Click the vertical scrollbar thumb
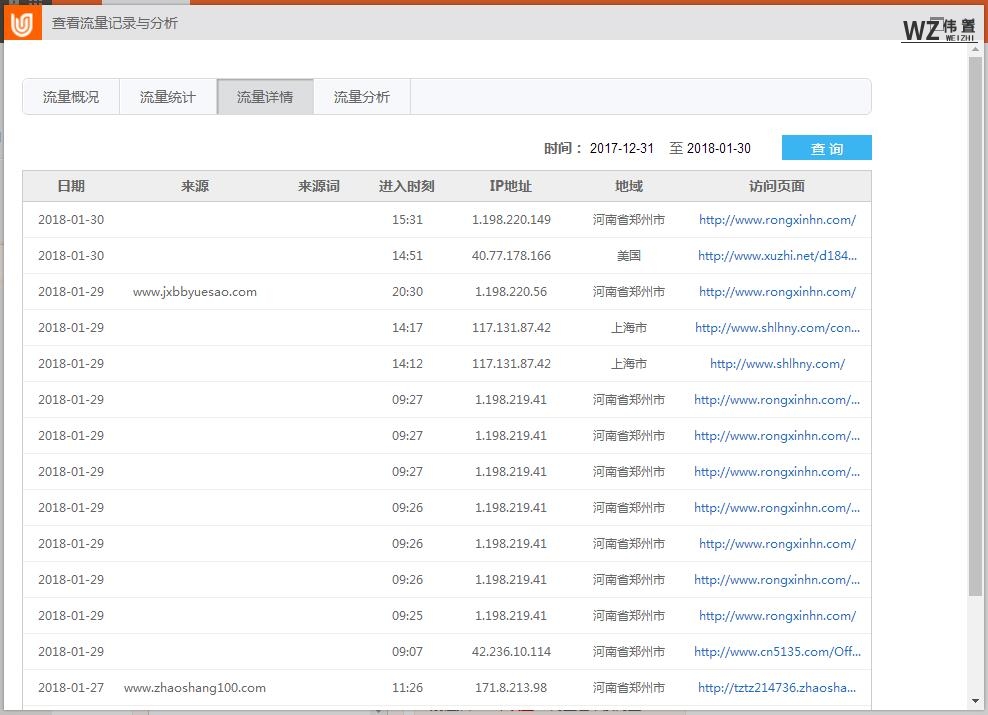988x715 pixels. pos(976,325)
